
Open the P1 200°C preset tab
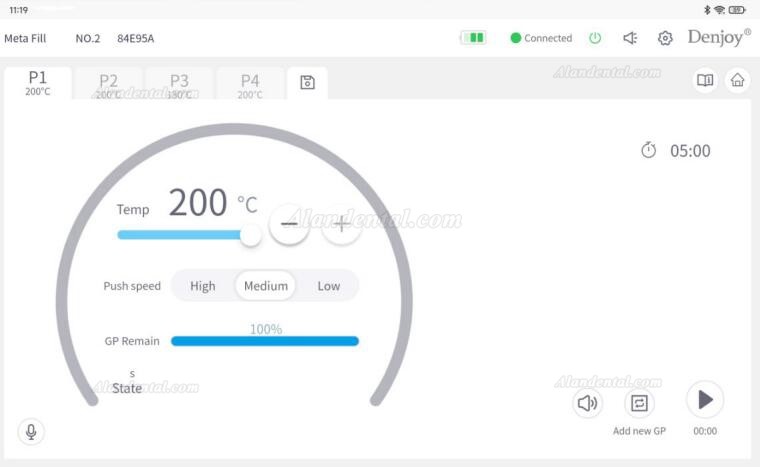point(38,83)
